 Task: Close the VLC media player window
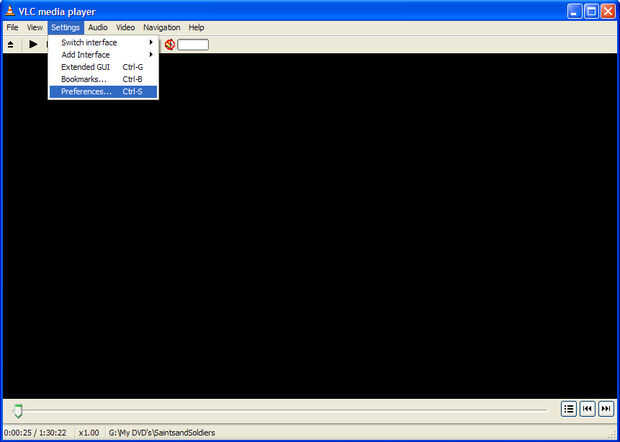click(x=608, y=11)
